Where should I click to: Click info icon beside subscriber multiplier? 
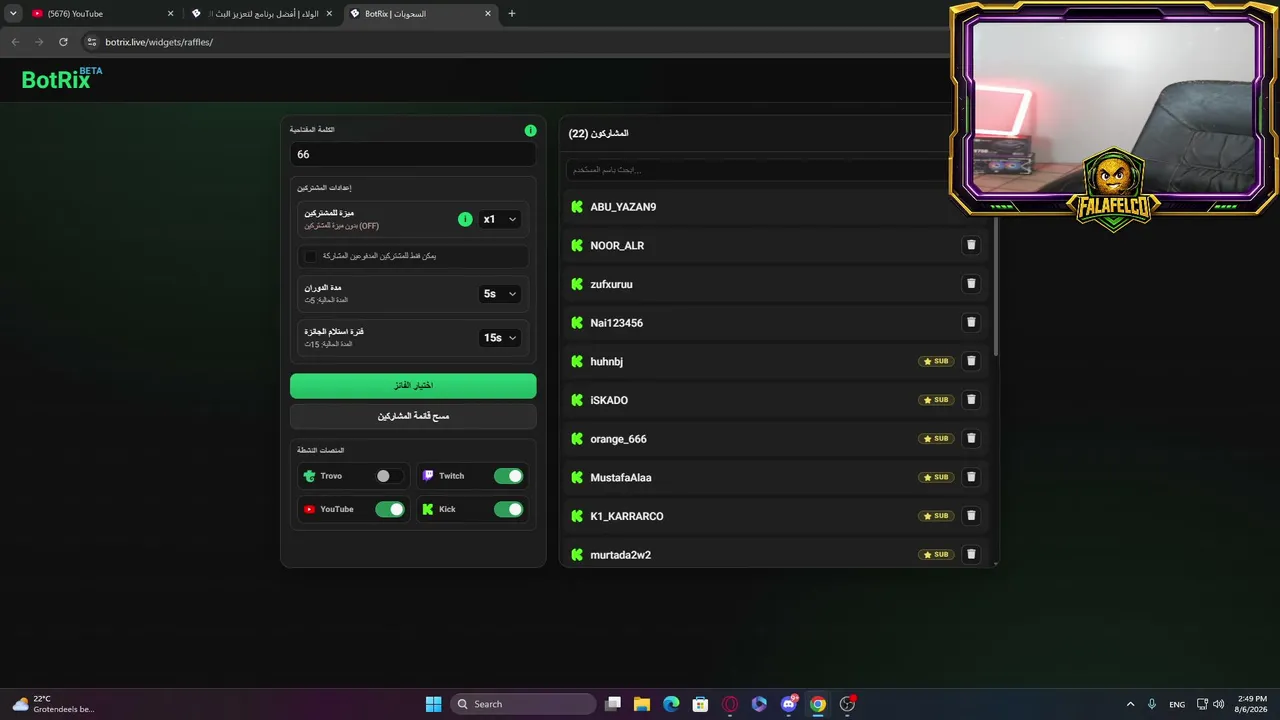pos(465,219)
